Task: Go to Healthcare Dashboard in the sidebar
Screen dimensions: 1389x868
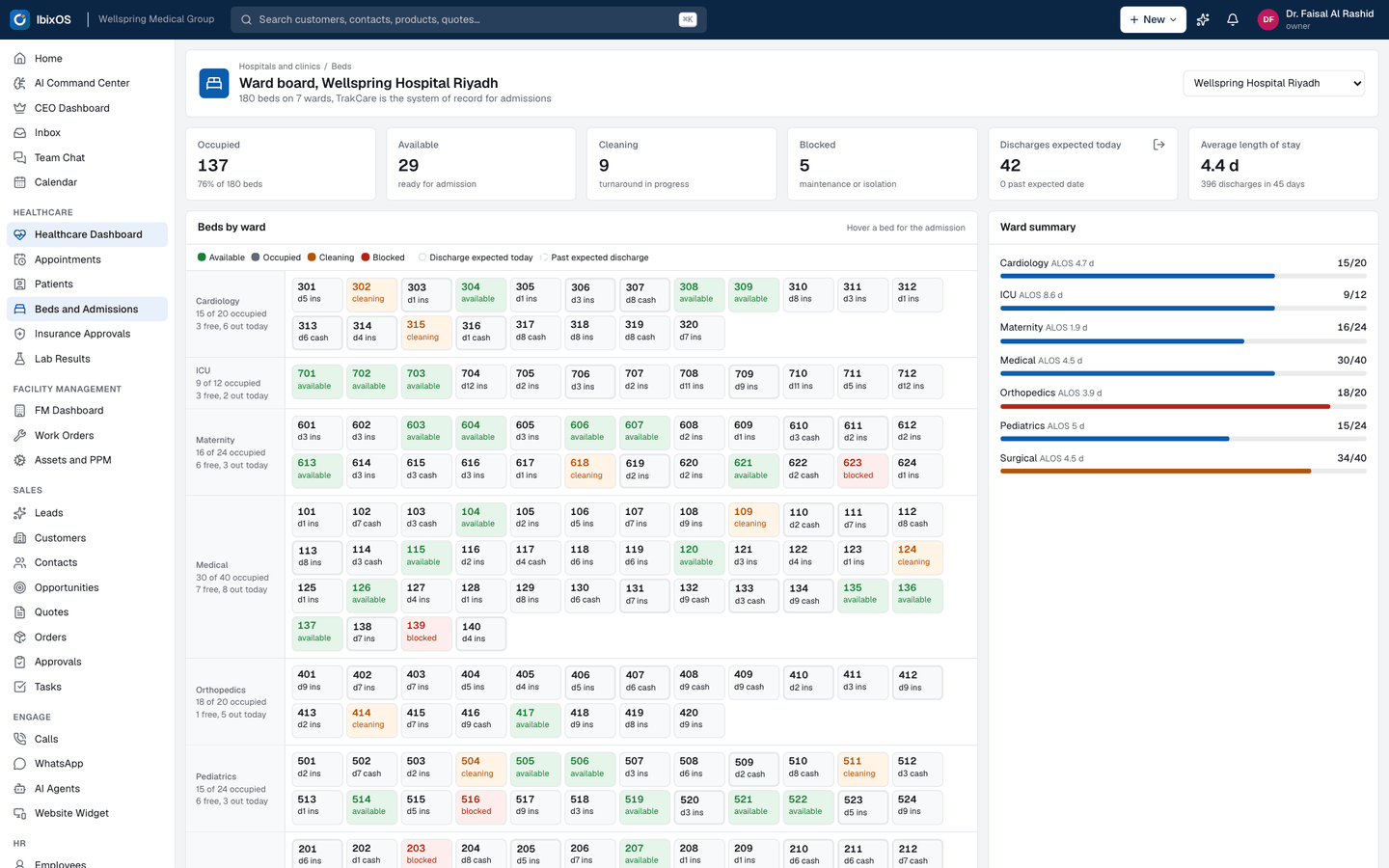Action: coord(87,234)
